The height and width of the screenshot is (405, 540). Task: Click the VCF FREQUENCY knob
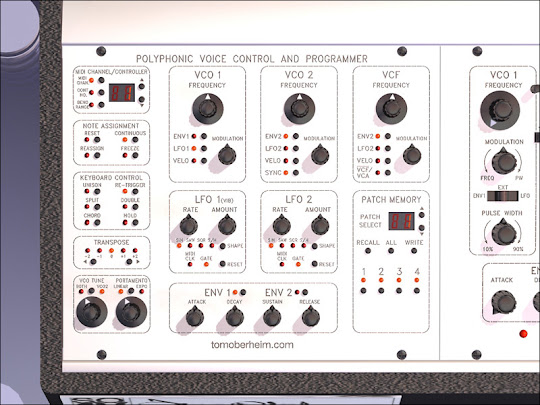(x=391, y=108)
